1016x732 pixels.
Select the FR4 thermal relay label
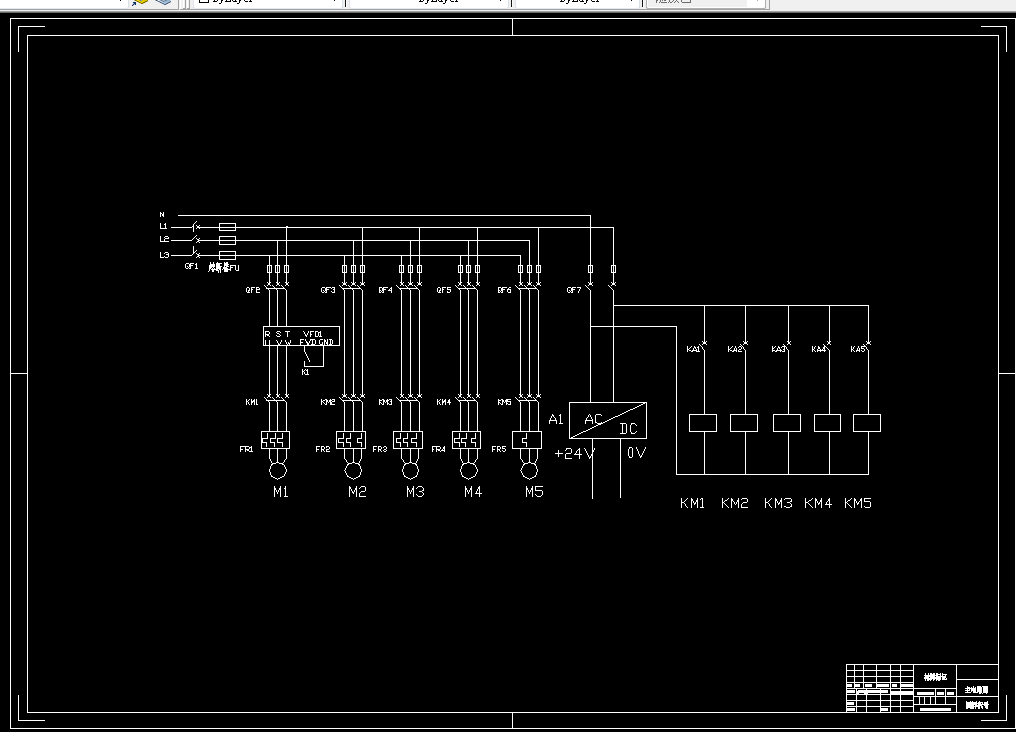click(438, 449)
